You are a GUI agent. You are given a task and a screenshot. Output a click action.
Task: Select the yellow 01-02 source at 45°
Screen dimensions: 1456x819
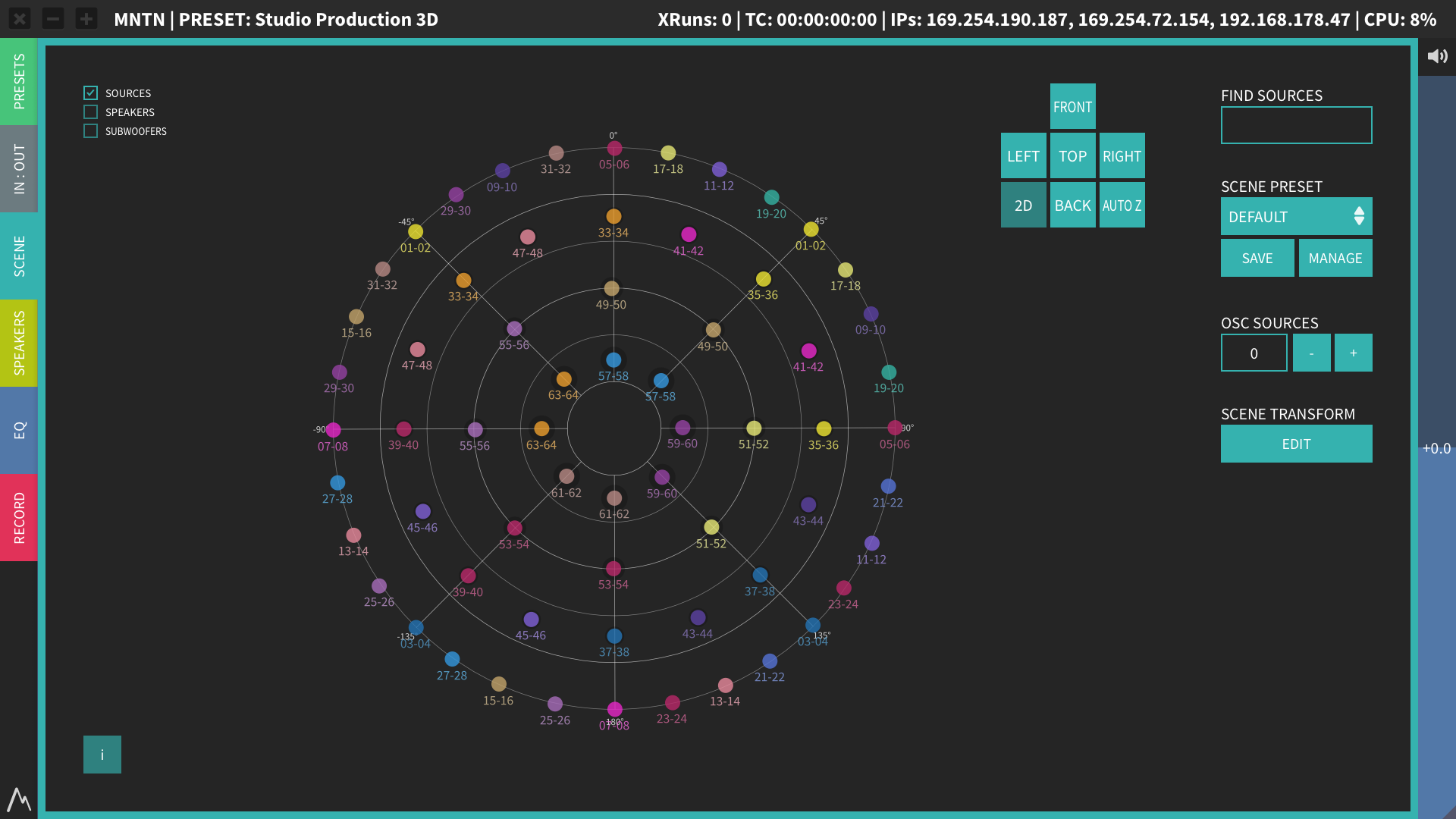811,229
